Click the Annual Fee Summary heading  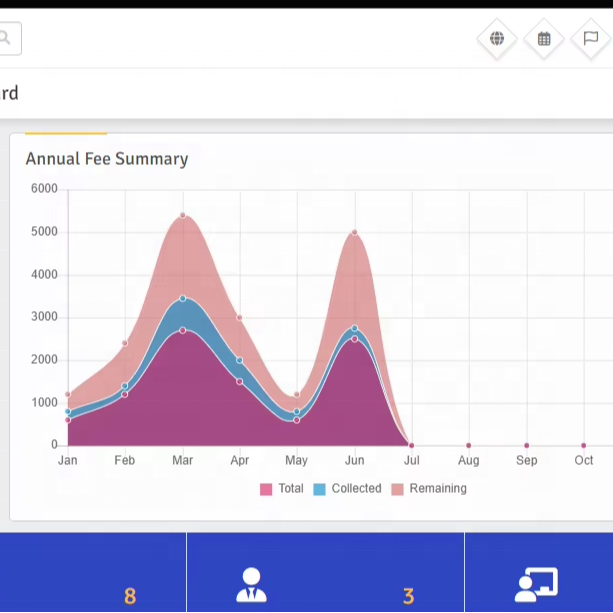(107, 159)
